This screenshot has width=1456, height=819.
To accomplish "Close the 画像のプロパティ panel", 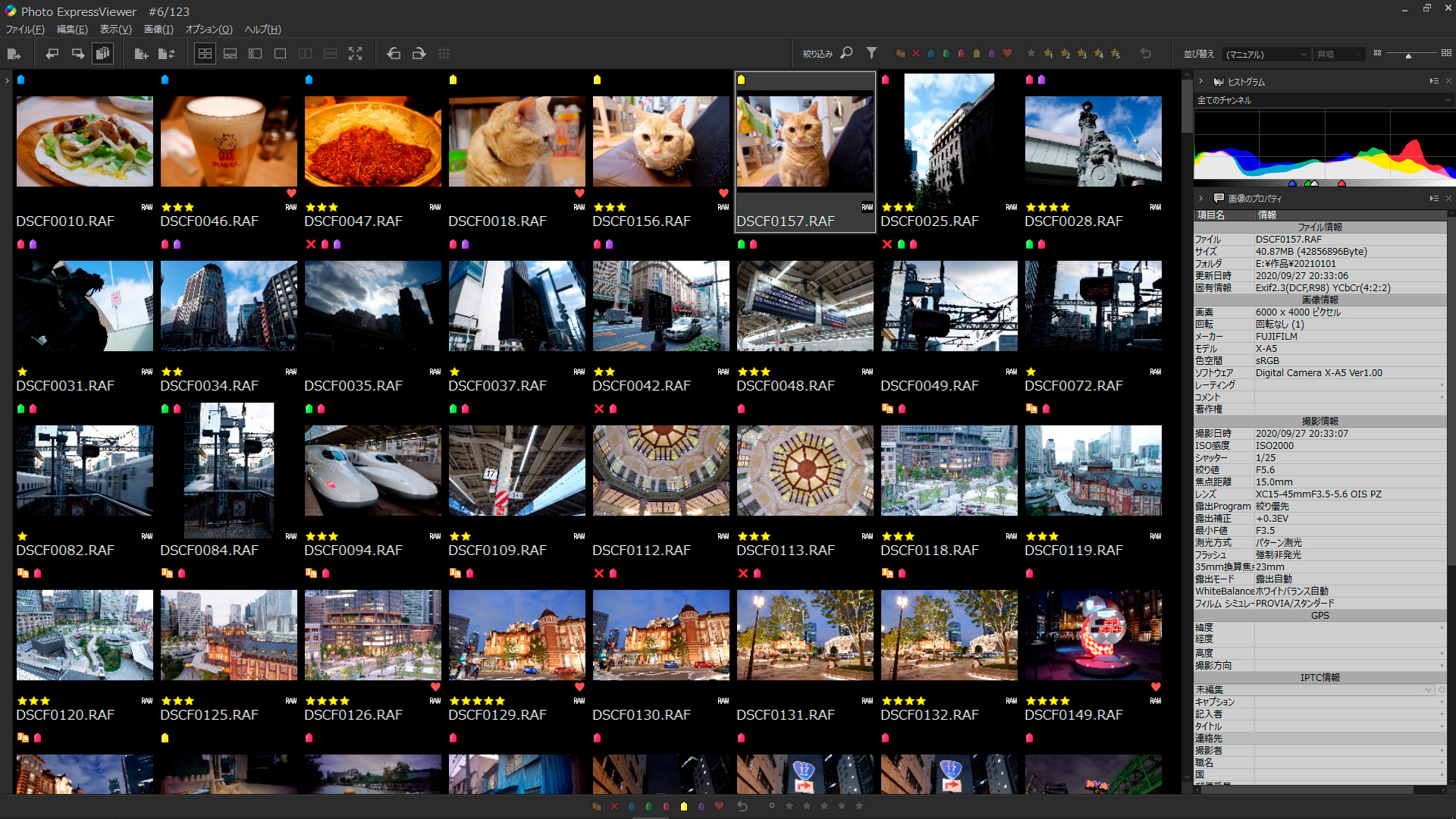I will click(1448, 198).
